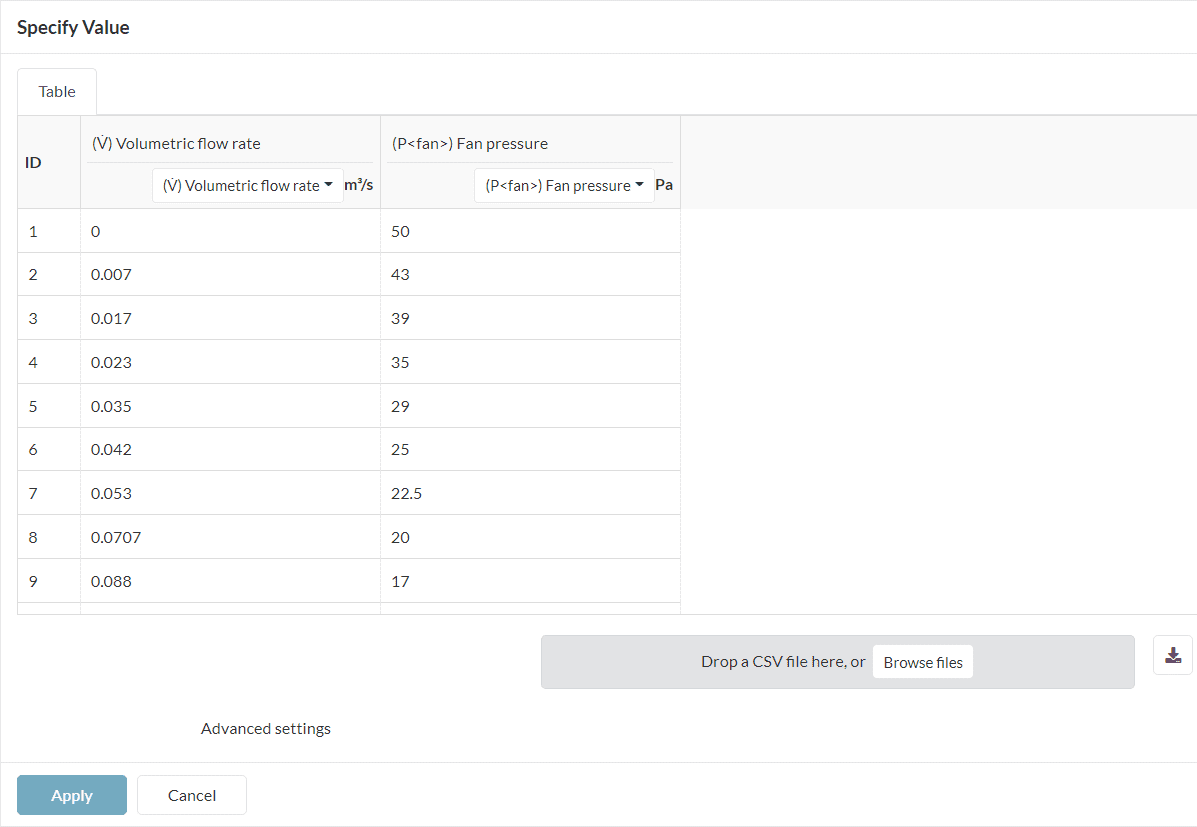Image resolution: width=1197 pixels, height=827 pixels.
Task: Expand Advanced settings section
Action: (x=265, y=729)
